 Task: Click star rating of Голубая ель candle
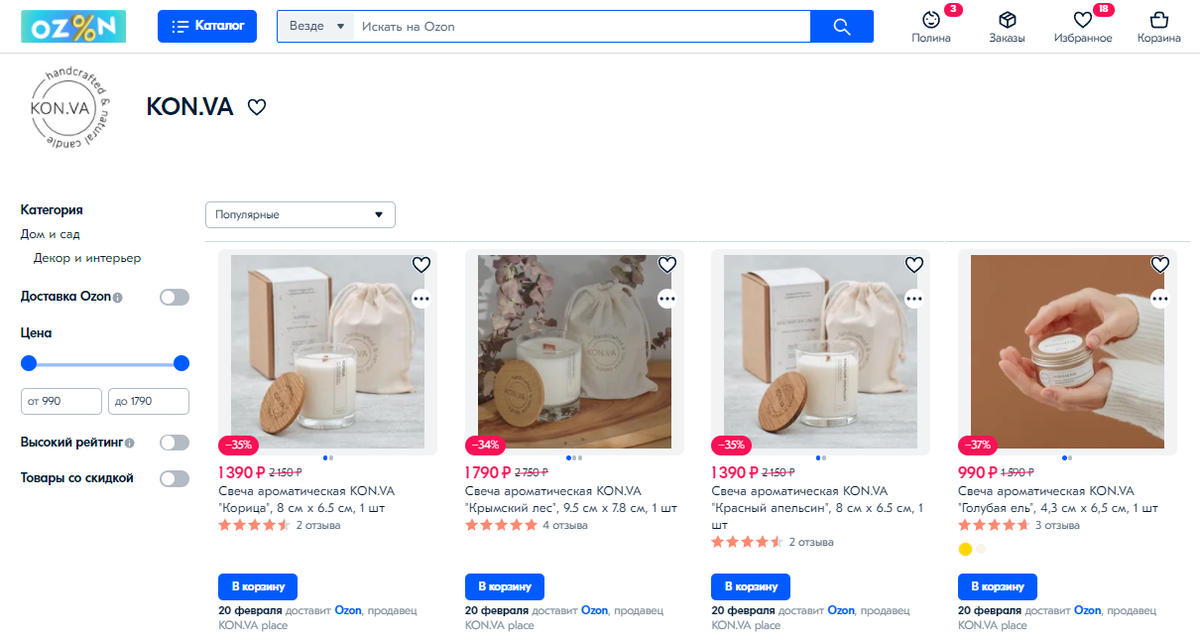coord(994,525)
